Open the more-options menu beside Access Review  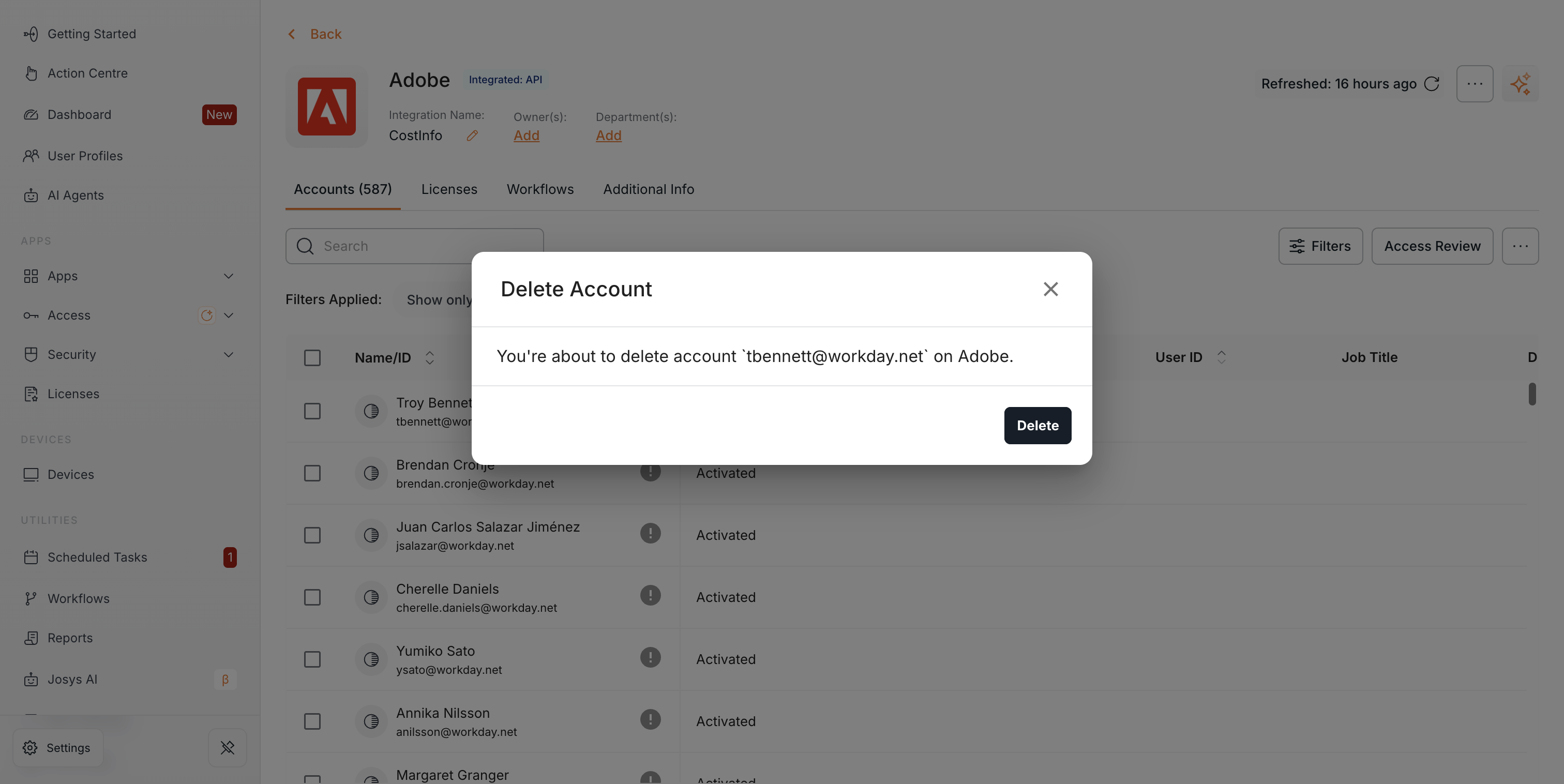[1520, 247]
